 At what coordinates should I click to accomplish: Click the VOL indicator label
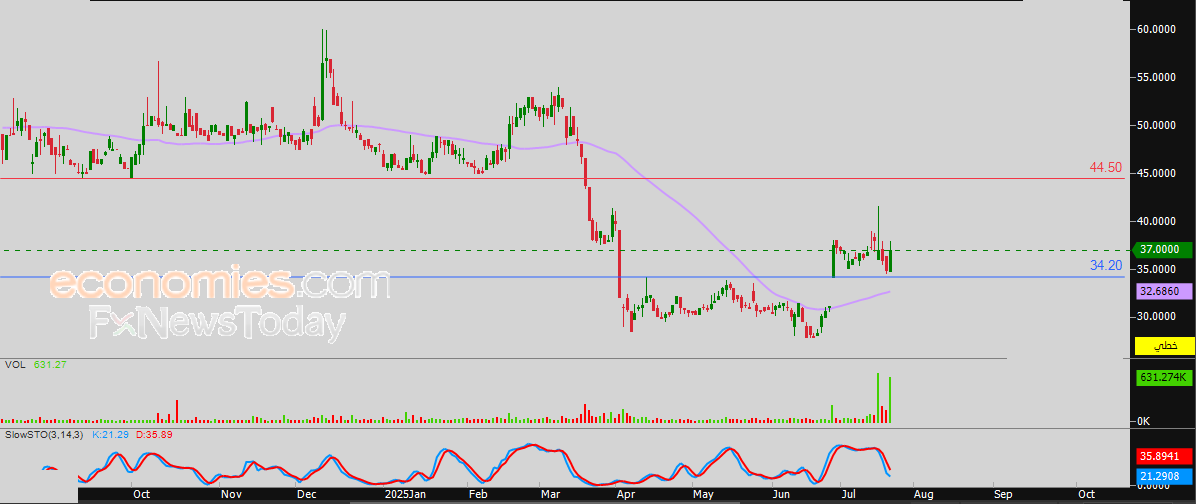14,365
